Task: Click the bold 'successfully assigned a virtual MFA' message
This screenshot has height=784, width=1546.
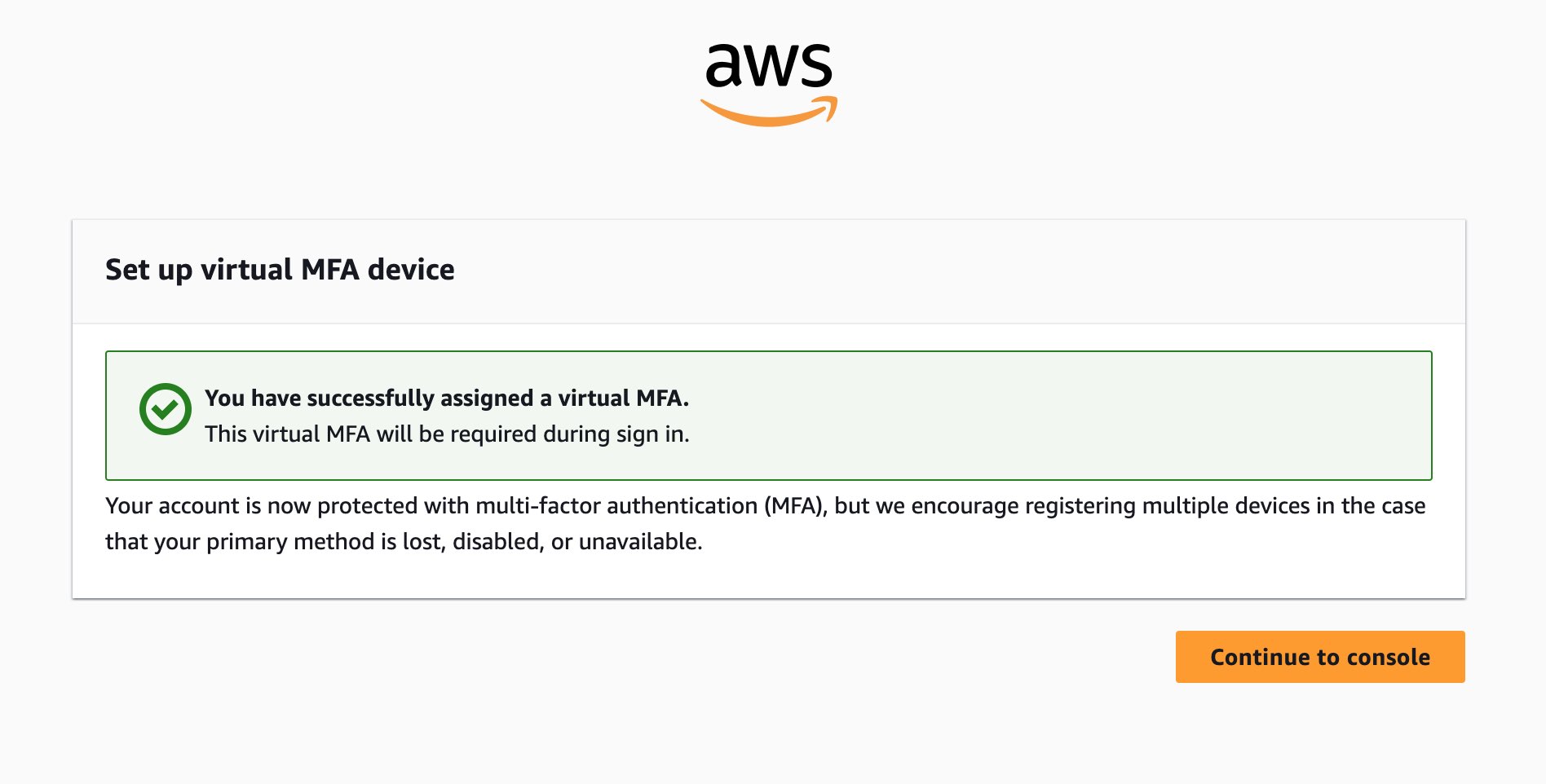Action: 446,398
